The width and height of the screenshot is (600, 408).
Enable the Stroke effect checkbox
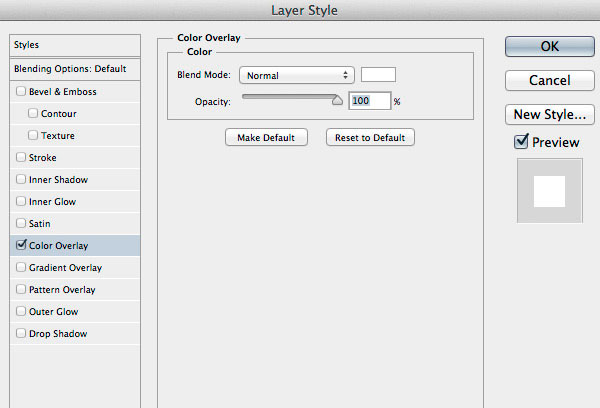[21, 157]
